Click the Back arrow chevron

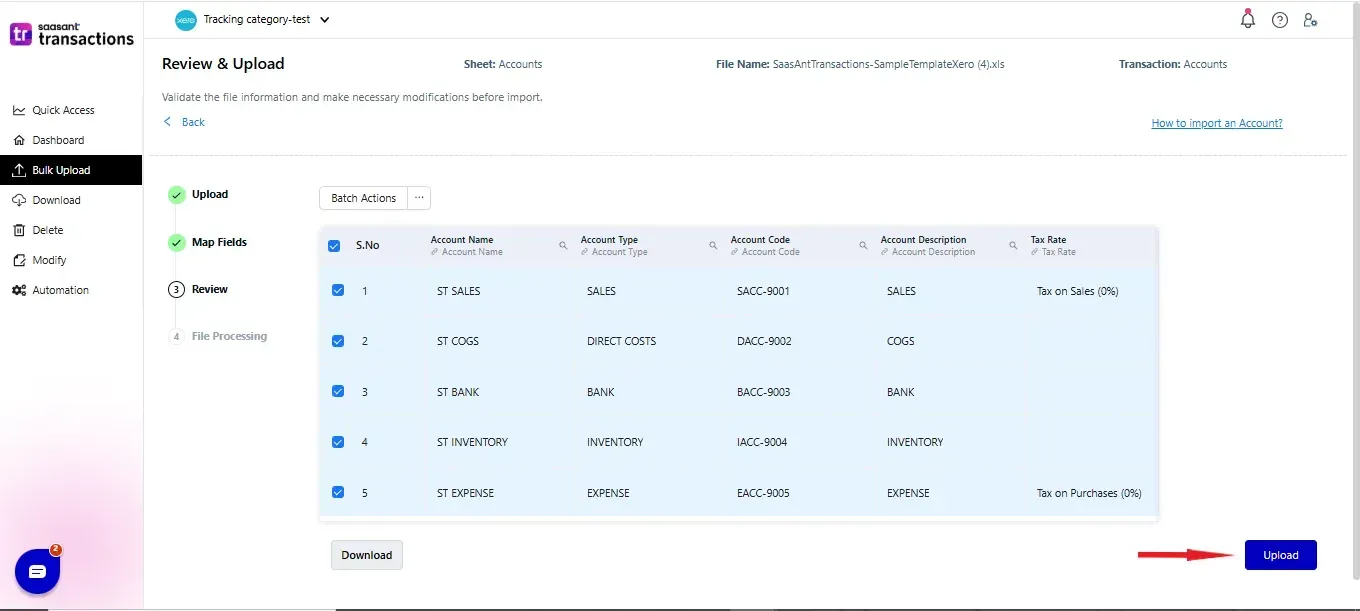[168, 122]
